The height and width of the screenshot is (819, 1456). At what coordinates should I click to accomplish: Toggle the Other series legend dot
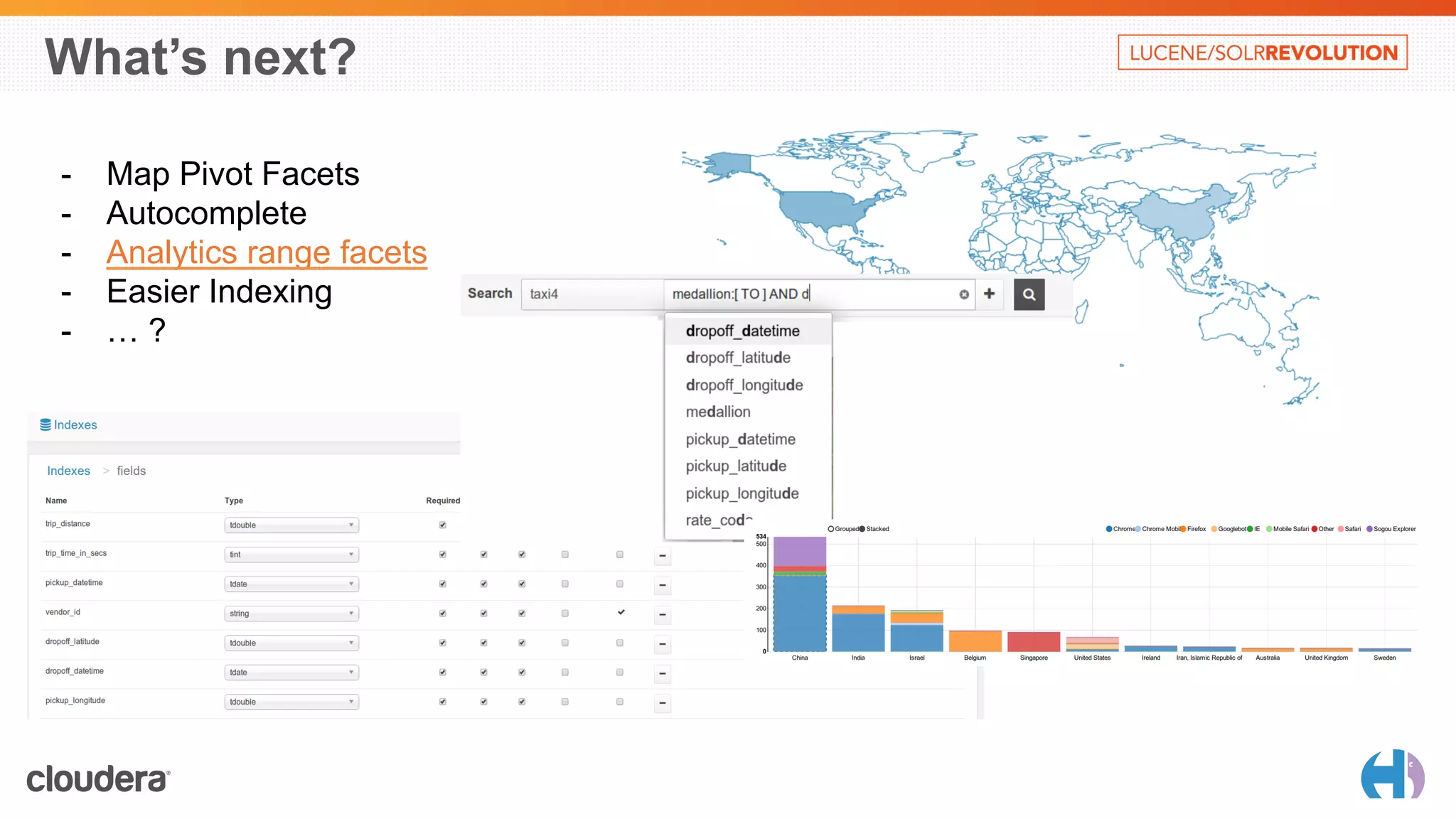(1315, 529)
